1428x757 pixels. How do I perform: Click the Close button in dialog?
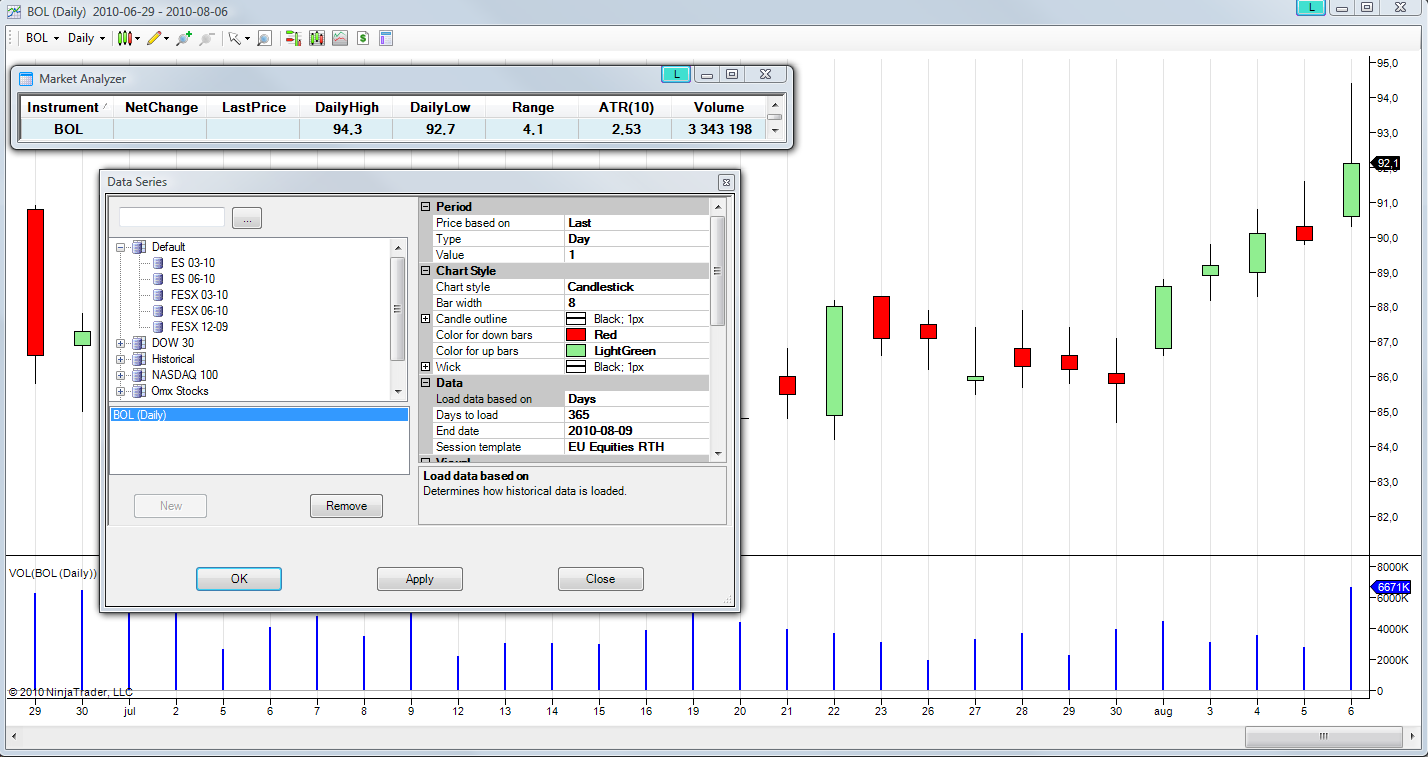pos(601,579)
